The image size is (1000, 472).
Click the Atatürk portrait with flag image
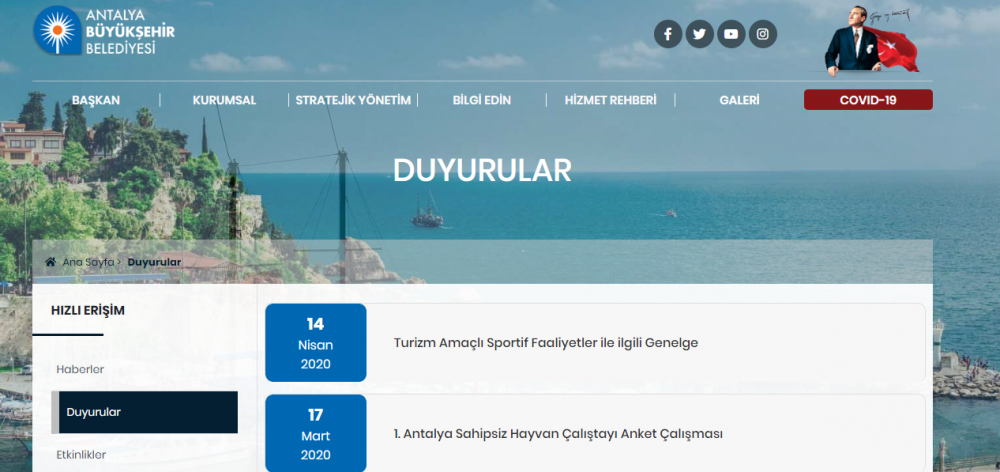click(x=872, y=41)
